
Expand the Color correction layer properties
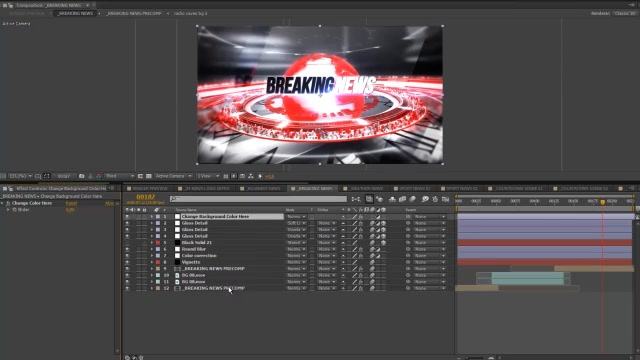pos(152,256)
